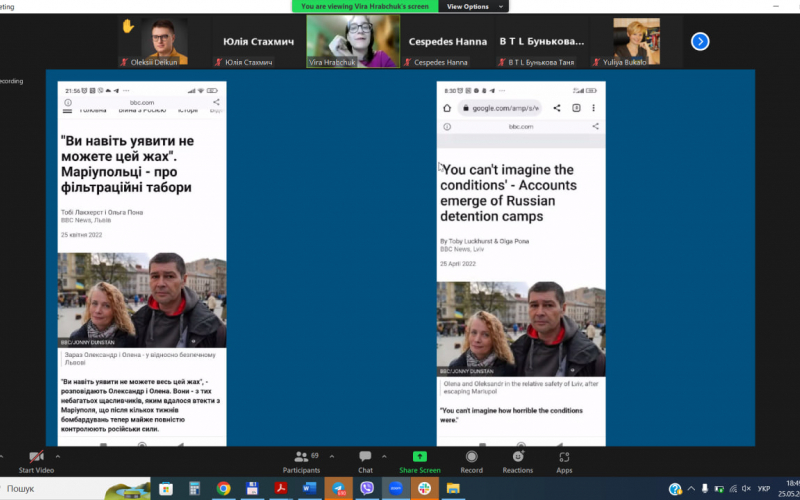Click the Start Video camera icon
Viewport: 800px width, 500px height.
tap(36, 457)
